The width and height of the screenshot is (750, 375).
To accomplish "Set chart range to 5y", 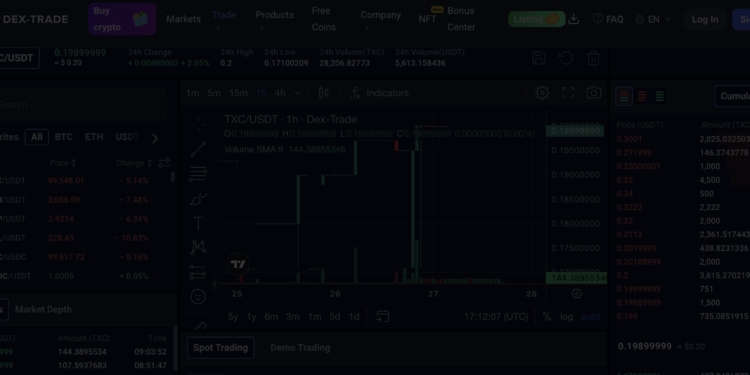I will (233, 317).
